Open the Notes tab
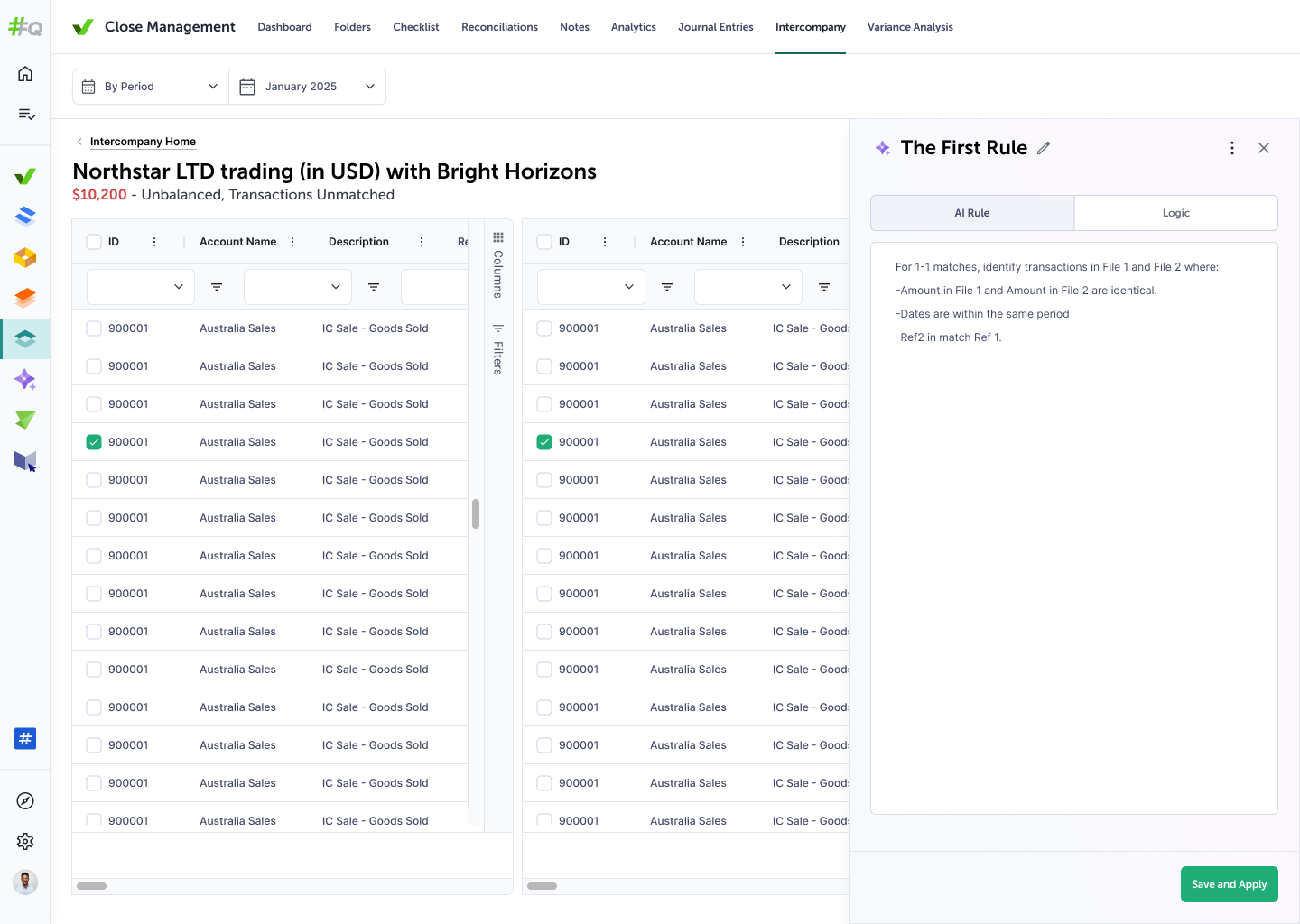This screenshot has width=1300, height=924. tap(574, 27)
